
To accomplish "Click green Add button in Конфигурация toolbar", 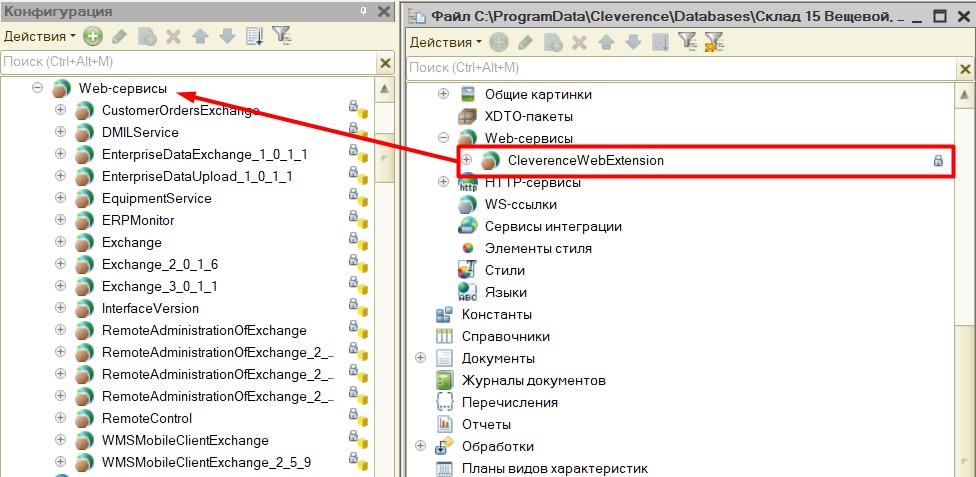I will point(93,37).
